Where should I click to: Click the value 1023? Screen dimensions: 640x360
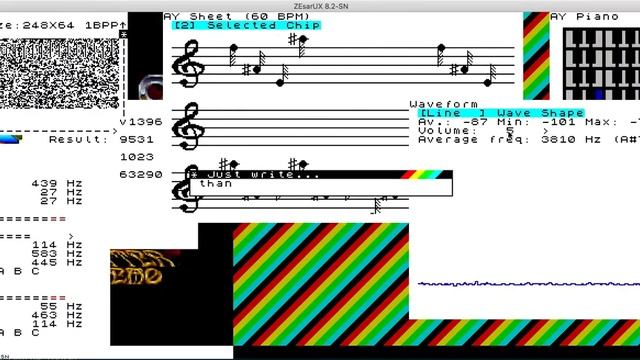[137, 157]
